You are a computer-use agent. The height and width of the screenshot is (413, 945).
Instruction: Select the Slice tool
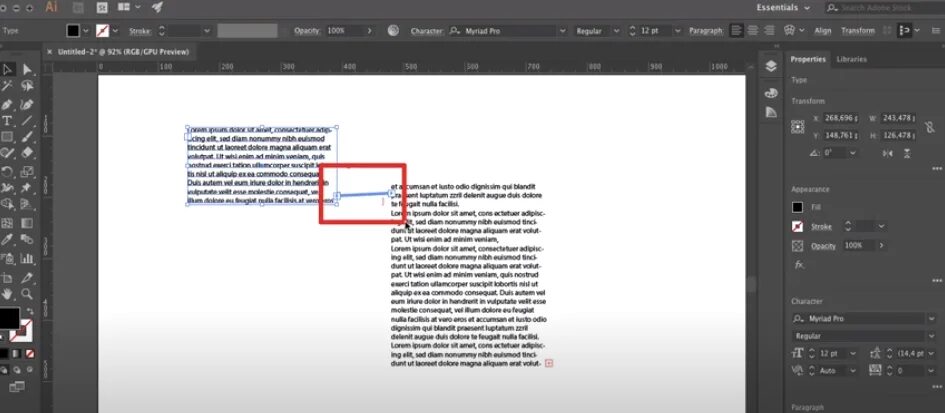tap(27, 278)
